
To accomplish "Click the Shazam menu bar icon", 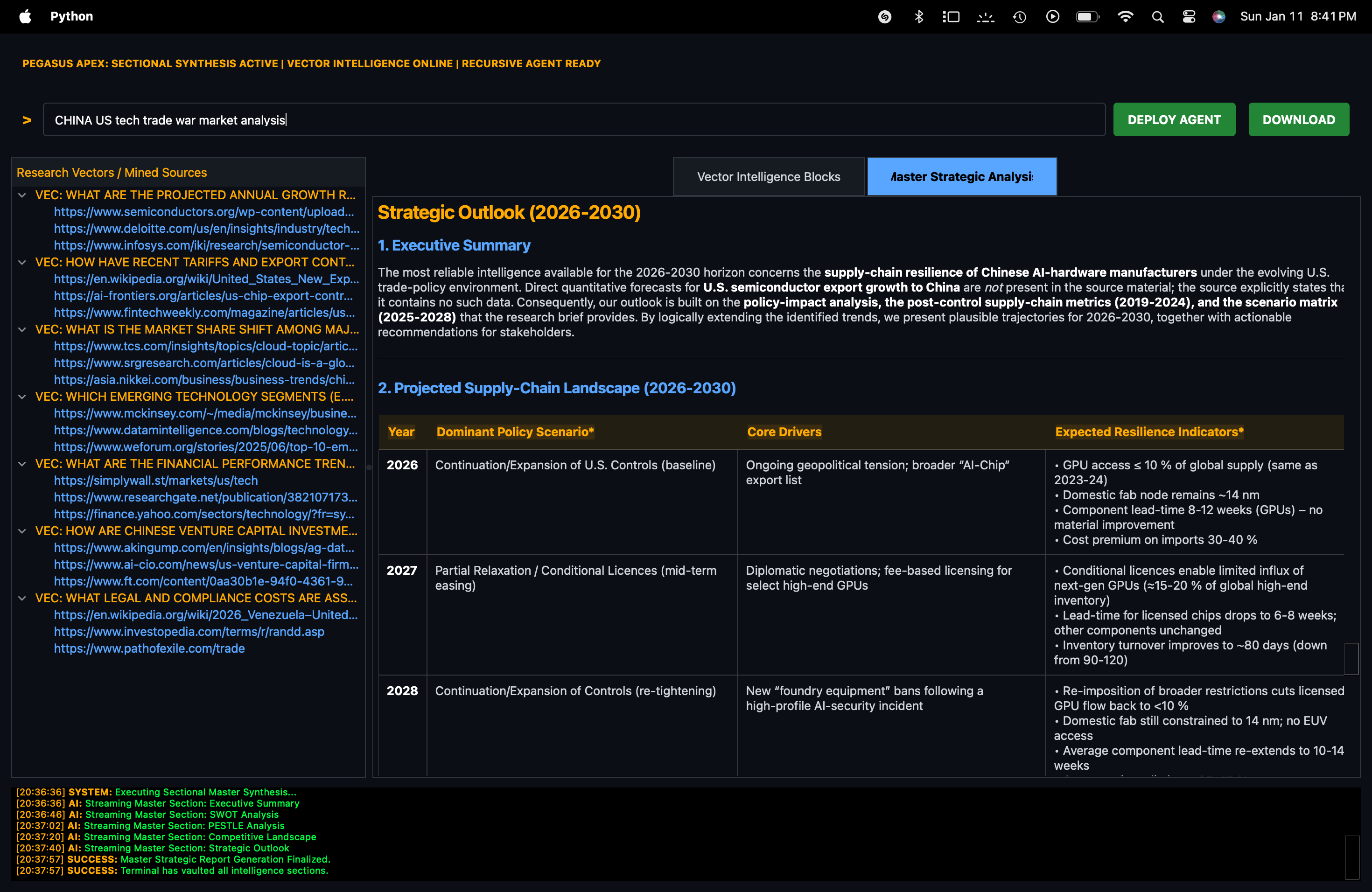I will coord(885,17).
